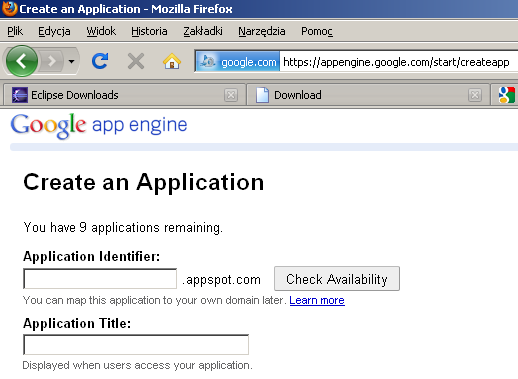The image size is (518, 379).
Task: Close the Eclipse Downloads tab
Action: click(231, 95)
